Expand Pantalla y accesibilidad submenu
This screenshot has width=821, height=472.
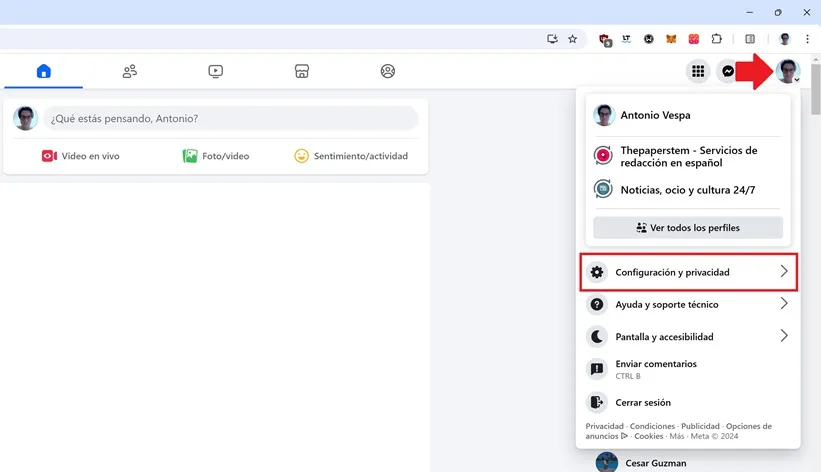[x=688, y=337]
